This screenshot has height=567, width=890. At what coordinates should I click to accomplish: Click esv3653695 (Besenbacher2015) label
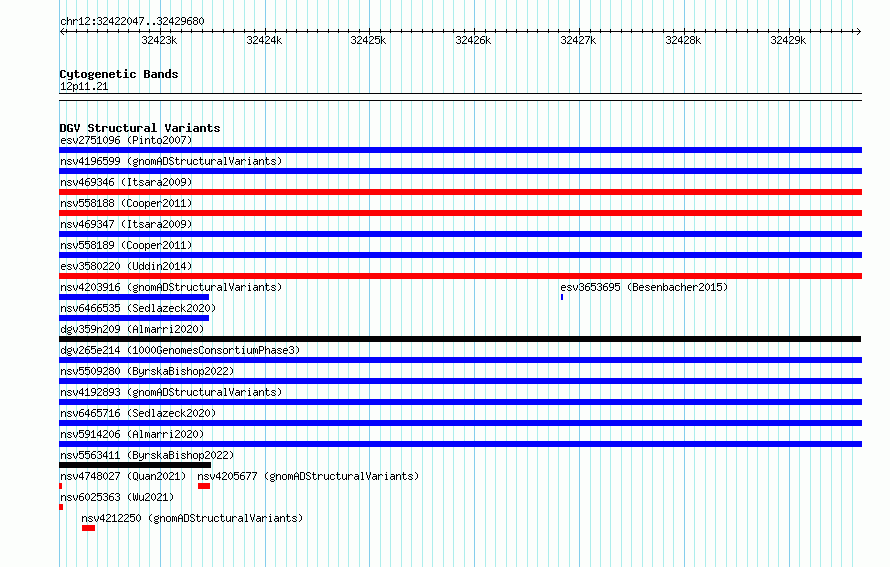(644, 287)
